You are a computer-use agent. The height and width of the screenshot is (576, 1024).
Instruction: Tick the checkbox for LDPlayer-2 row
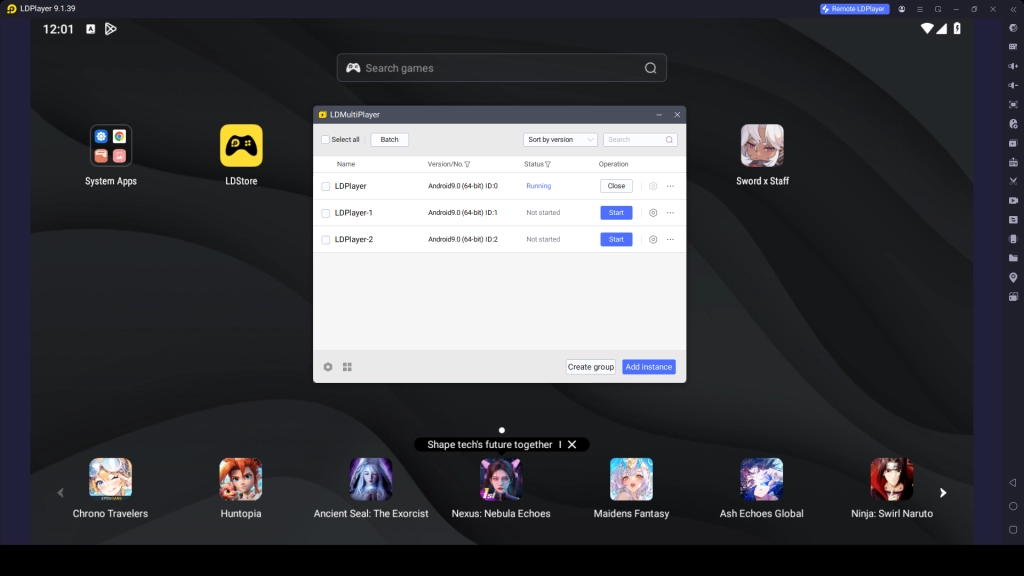click(x=325, y=240)
